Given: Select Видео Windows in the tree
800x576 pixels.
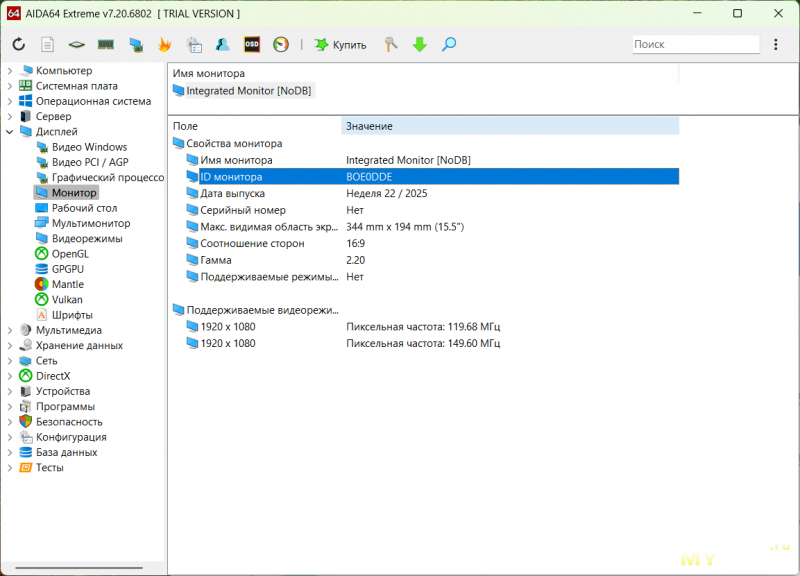Looking at the screenshot, I should pyautogui.click(x=89, y=147).
